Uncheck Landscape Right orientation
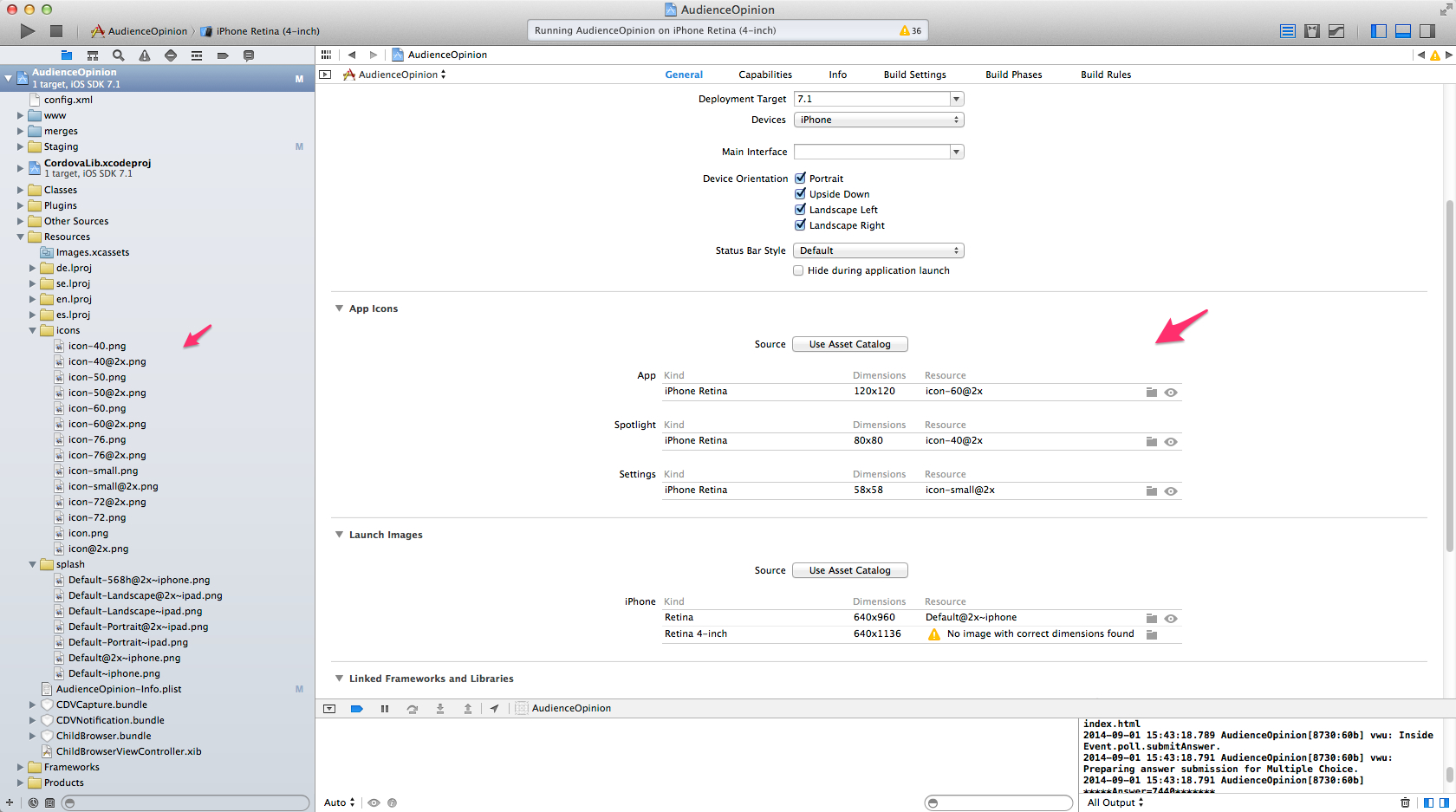The image size is (1456, 812). tap(800, 224)
